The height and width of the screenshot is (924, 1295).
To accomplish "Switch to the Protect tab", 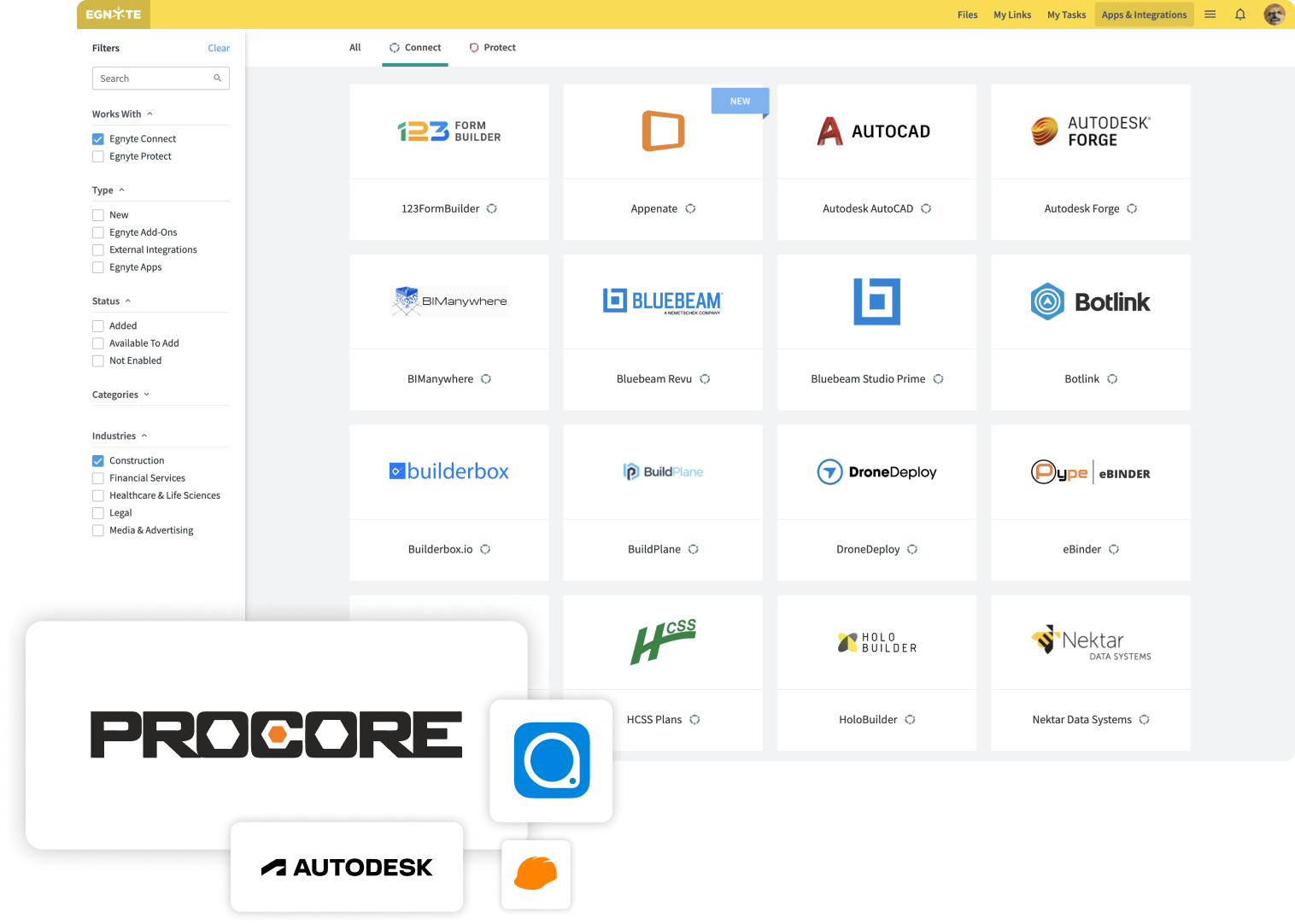I will pos(493,47).
